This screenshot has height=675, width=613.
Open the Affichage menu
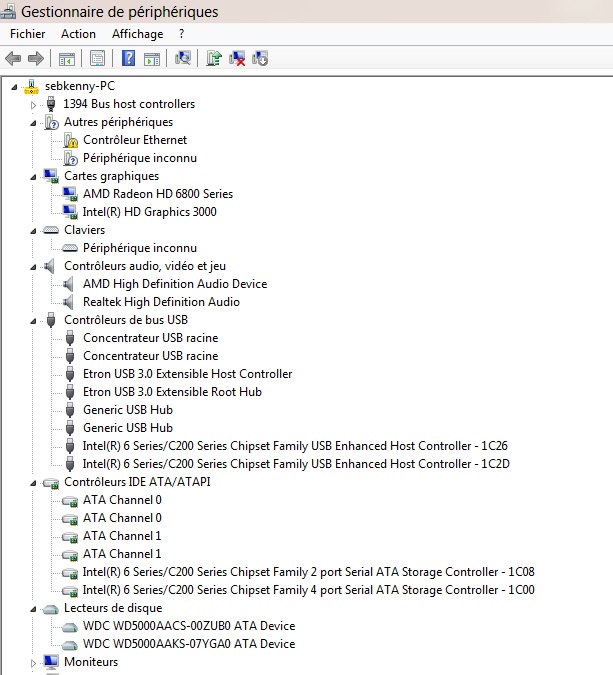pyautogui.click(x=137, y=34)
